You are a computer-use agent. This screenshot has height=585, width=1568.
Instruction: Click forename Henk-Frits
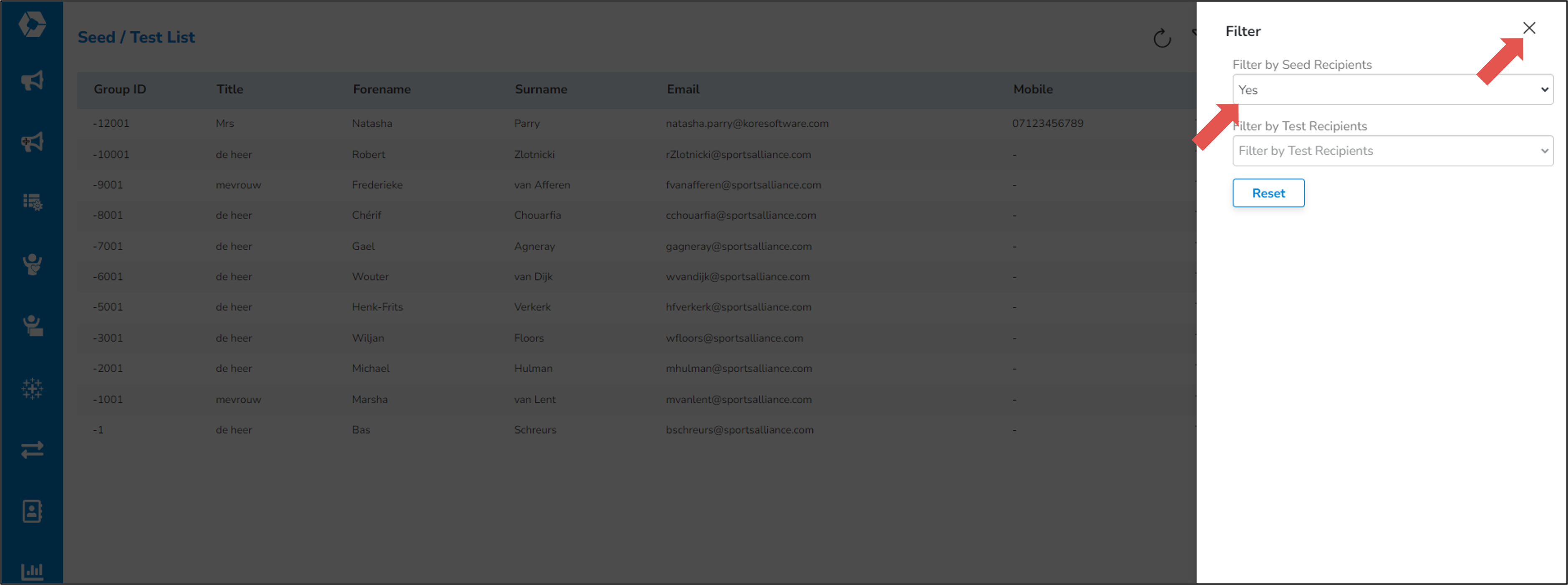tap(377, 307)
